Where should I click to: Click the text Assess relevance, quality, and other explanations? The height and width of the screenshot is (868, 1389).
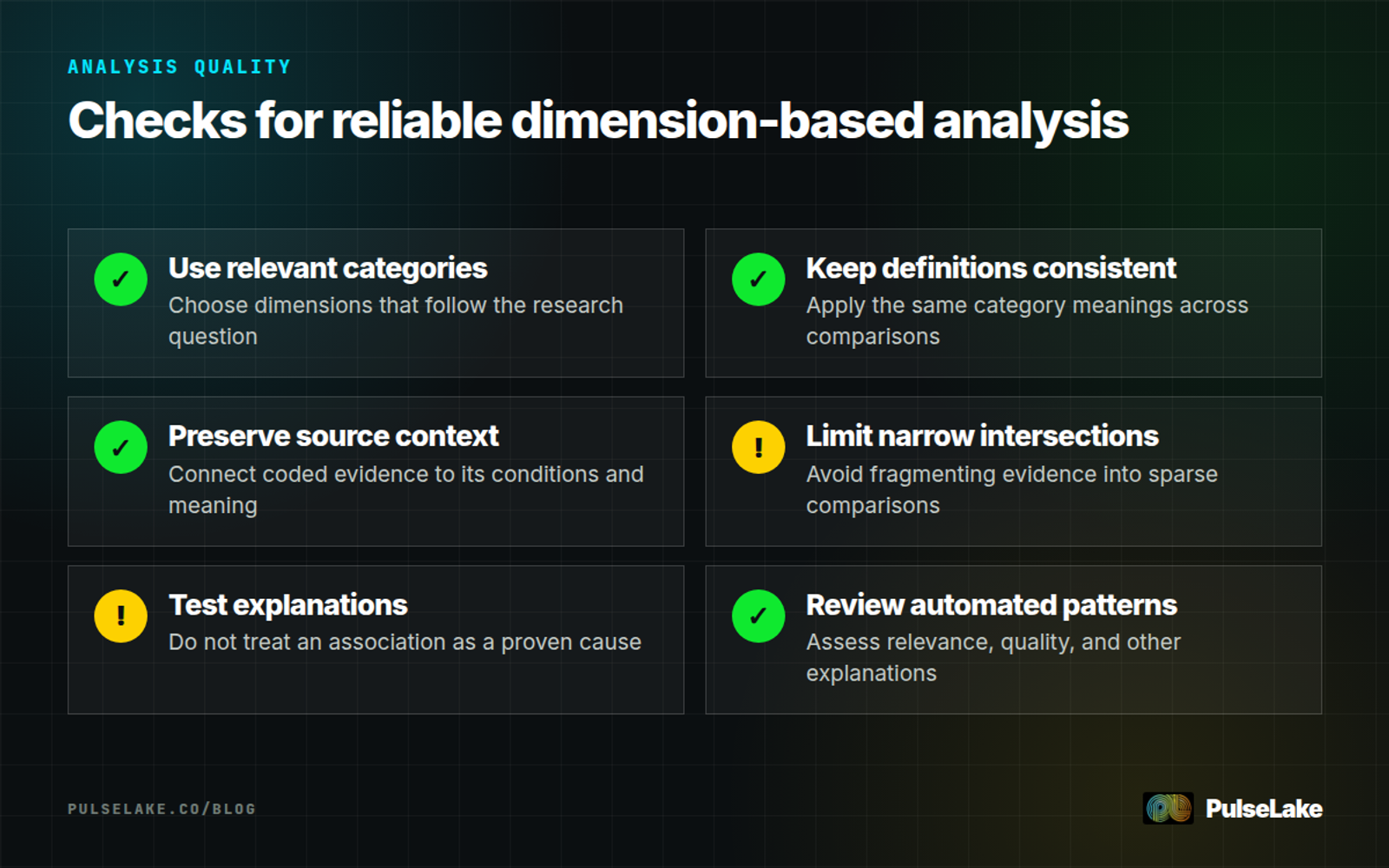pos(994,658)
